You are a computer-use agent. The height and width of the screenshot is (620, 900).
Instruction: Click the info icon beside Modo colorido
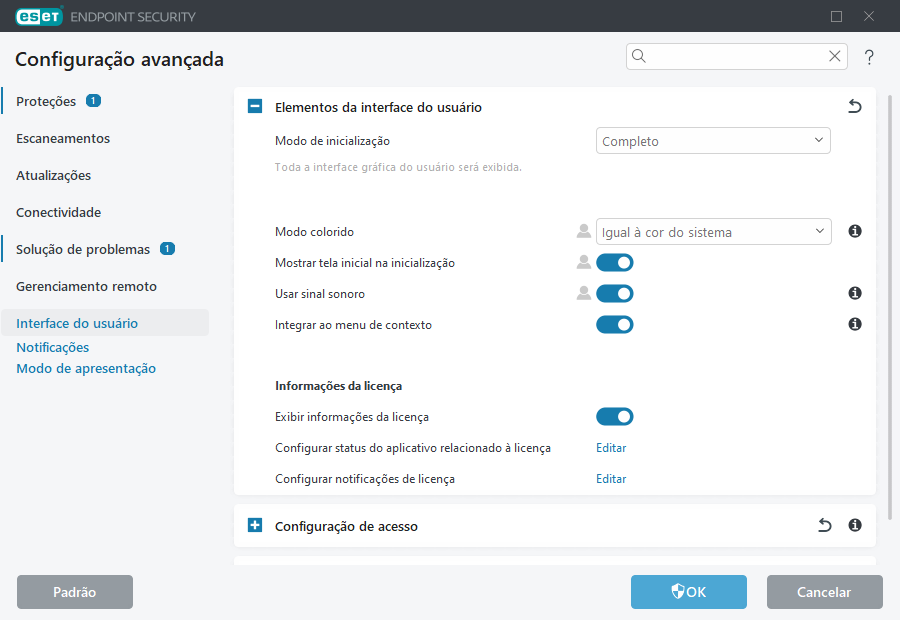point(854,231)
